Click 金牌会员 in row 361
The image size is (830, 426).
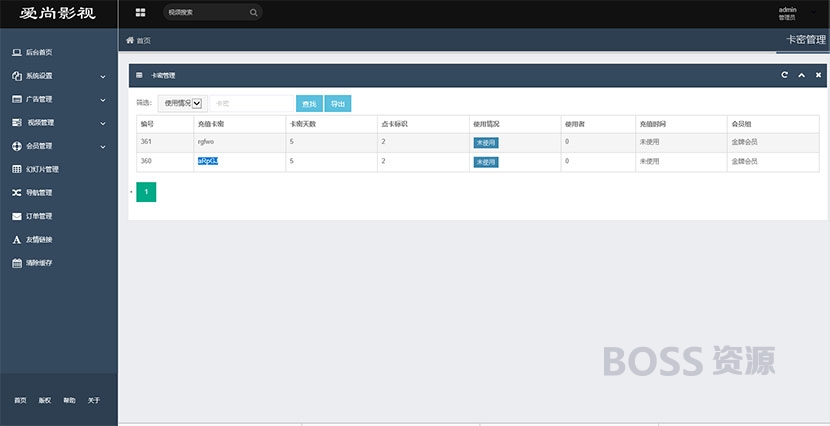pyautogui.click(x=745, y=142)
